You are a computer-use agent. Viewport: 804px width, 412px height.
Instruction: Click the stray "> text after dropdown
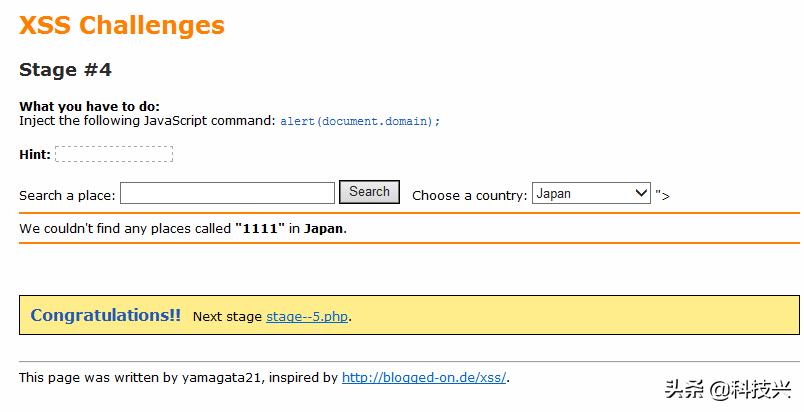tap(662, 195)
